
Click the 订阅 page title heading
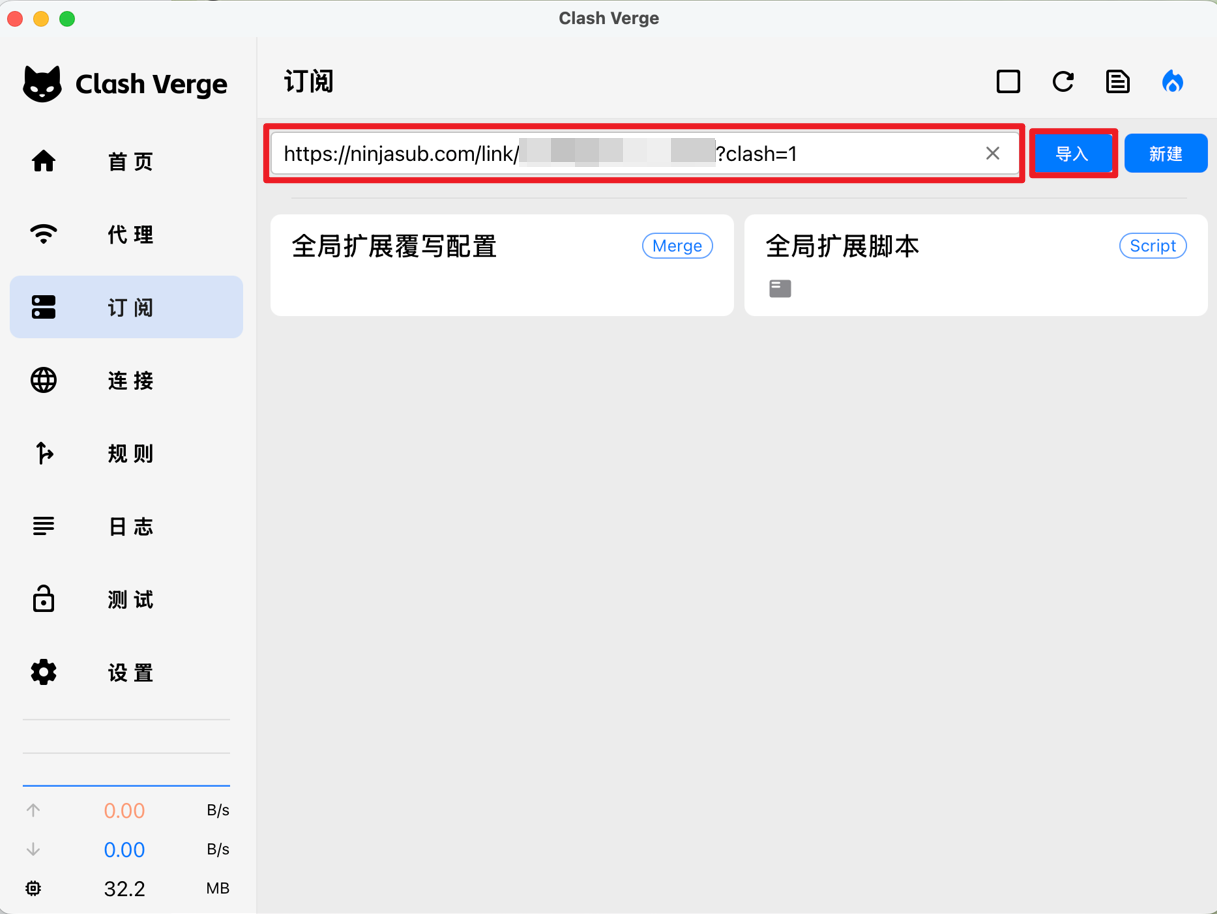click(309, 81)
